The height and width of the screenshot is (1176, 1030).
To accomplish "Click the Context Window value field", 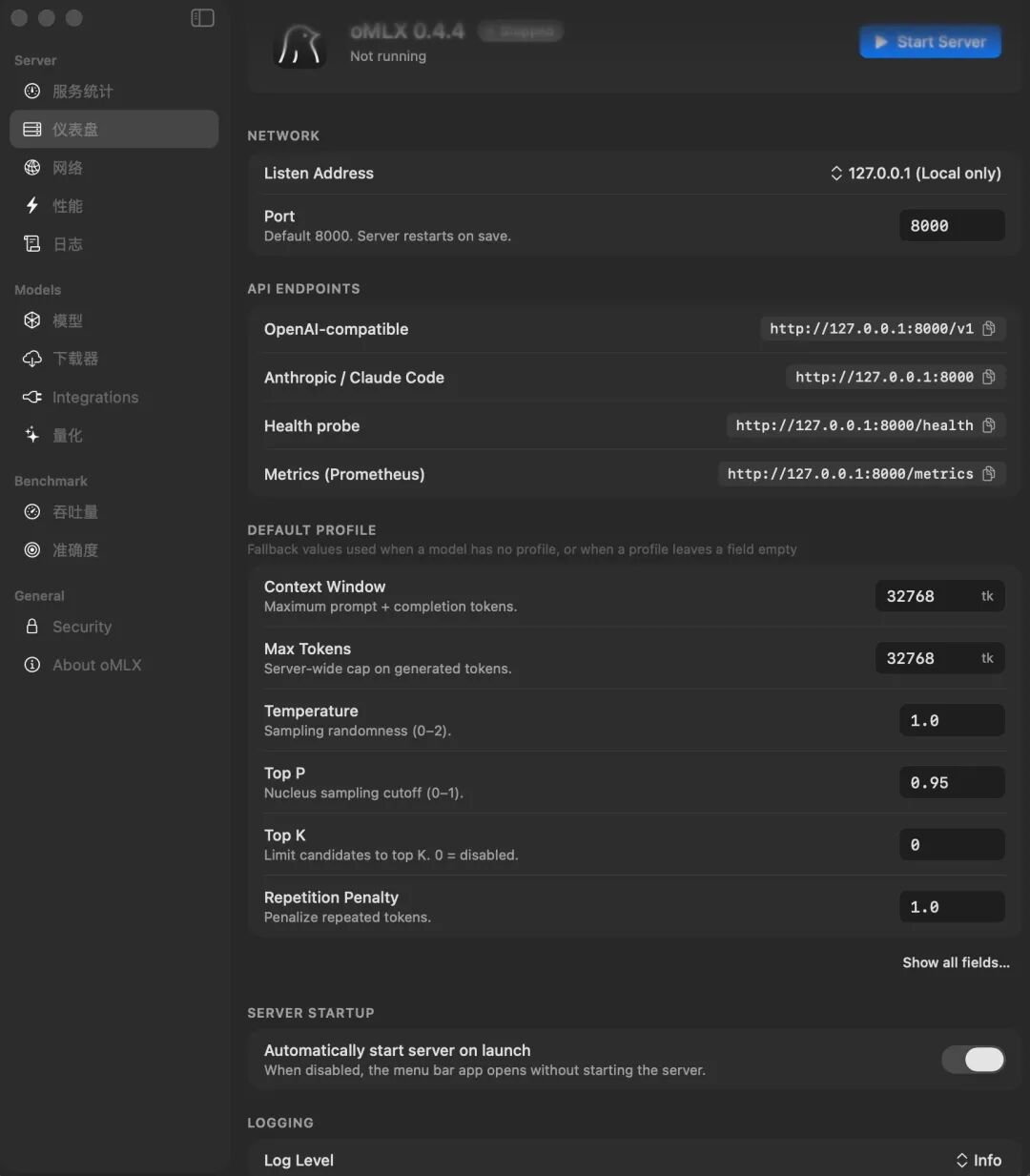I will [939, 596].
